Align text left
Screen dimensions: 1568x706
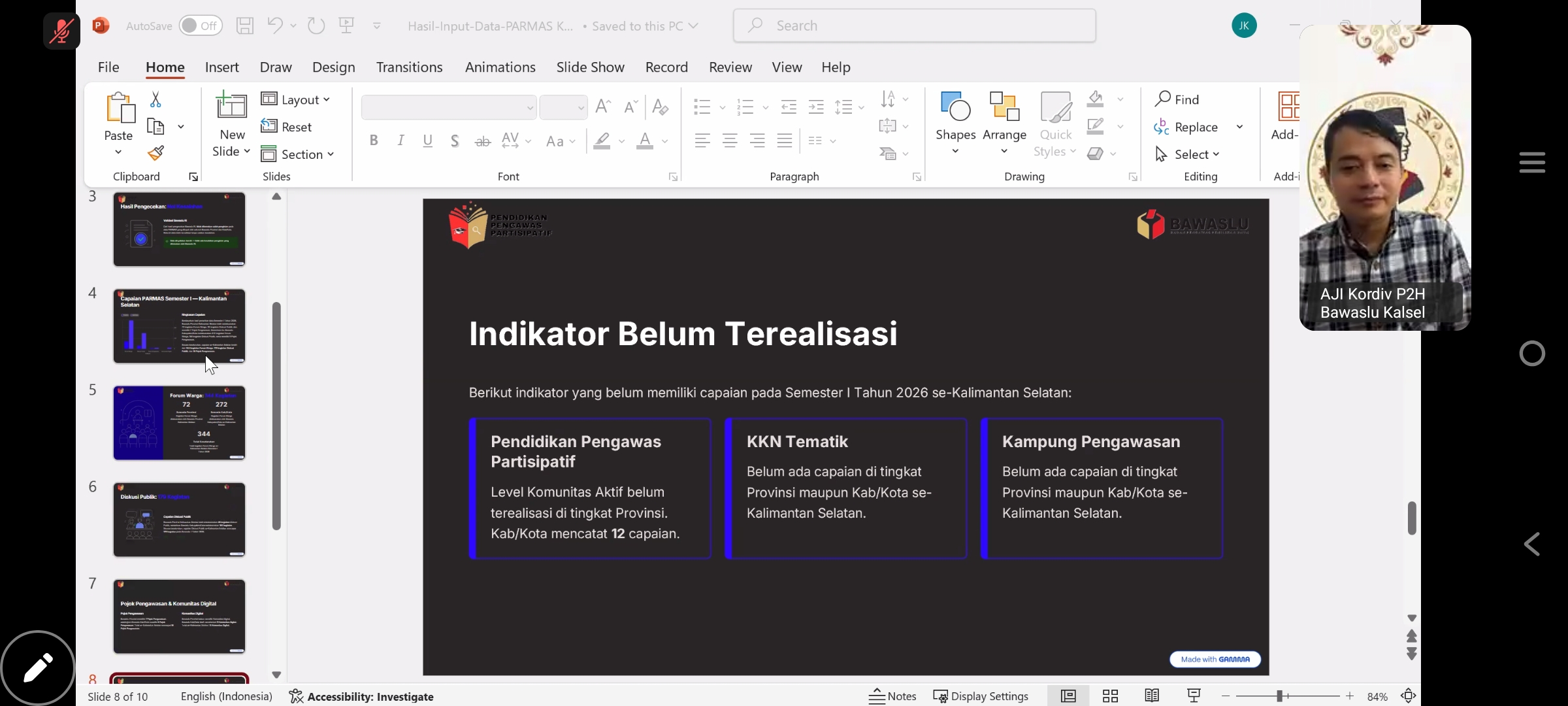coord(702,141)
